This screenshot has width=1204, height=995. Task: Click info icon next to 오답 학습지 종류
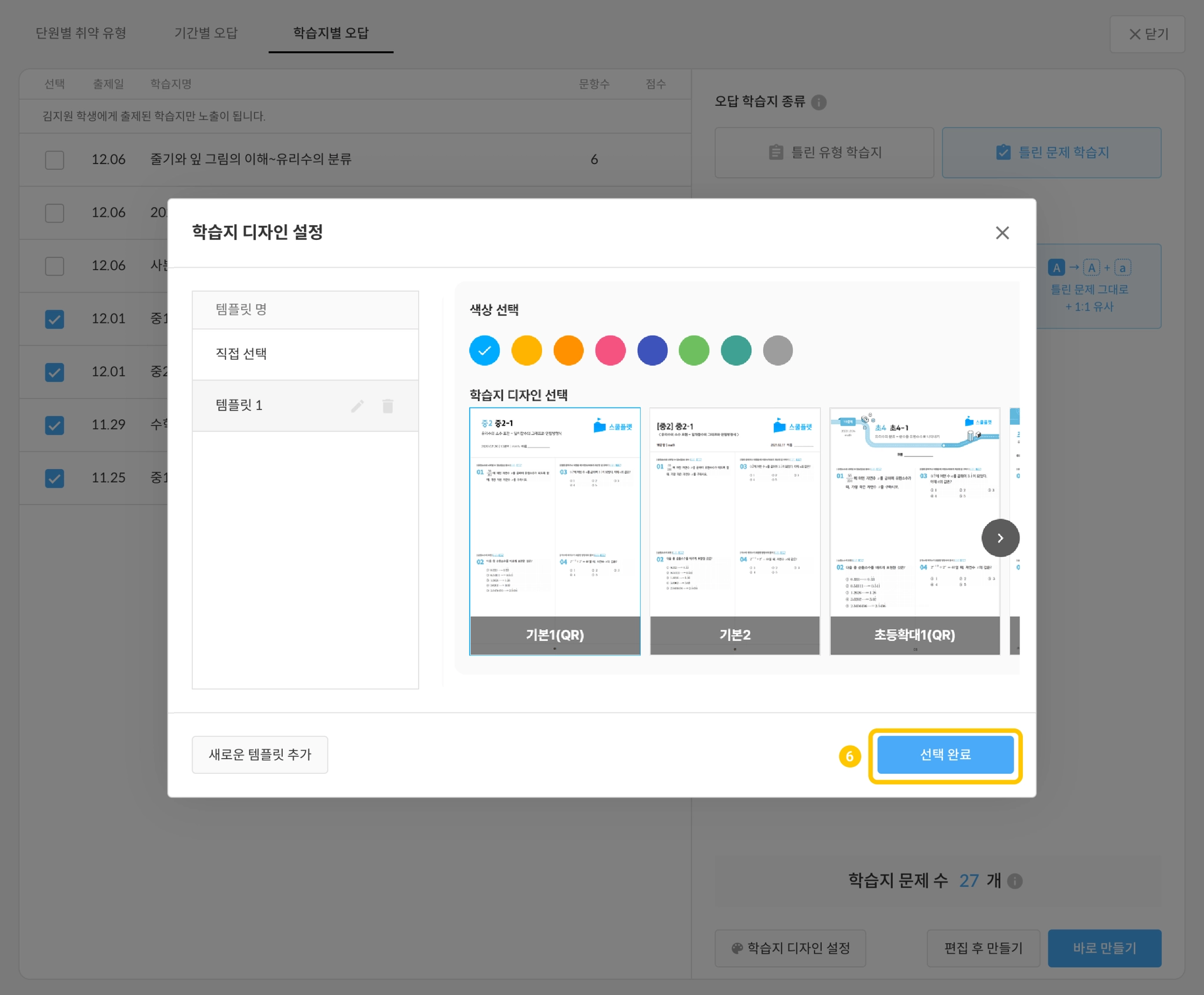818,102
